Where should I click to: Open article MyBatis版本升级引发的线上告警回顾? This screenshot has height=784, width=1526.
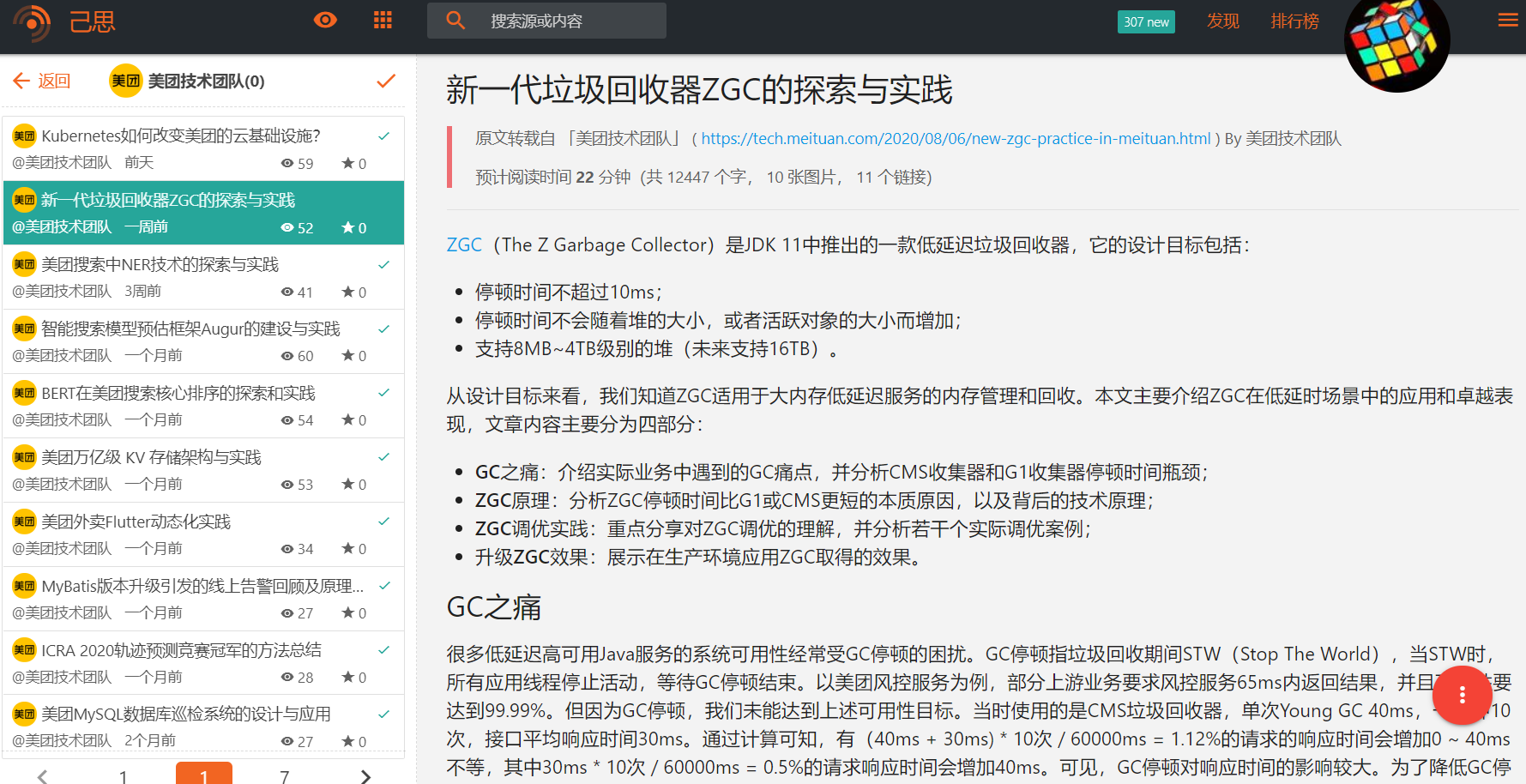click(x=202, y=586)
